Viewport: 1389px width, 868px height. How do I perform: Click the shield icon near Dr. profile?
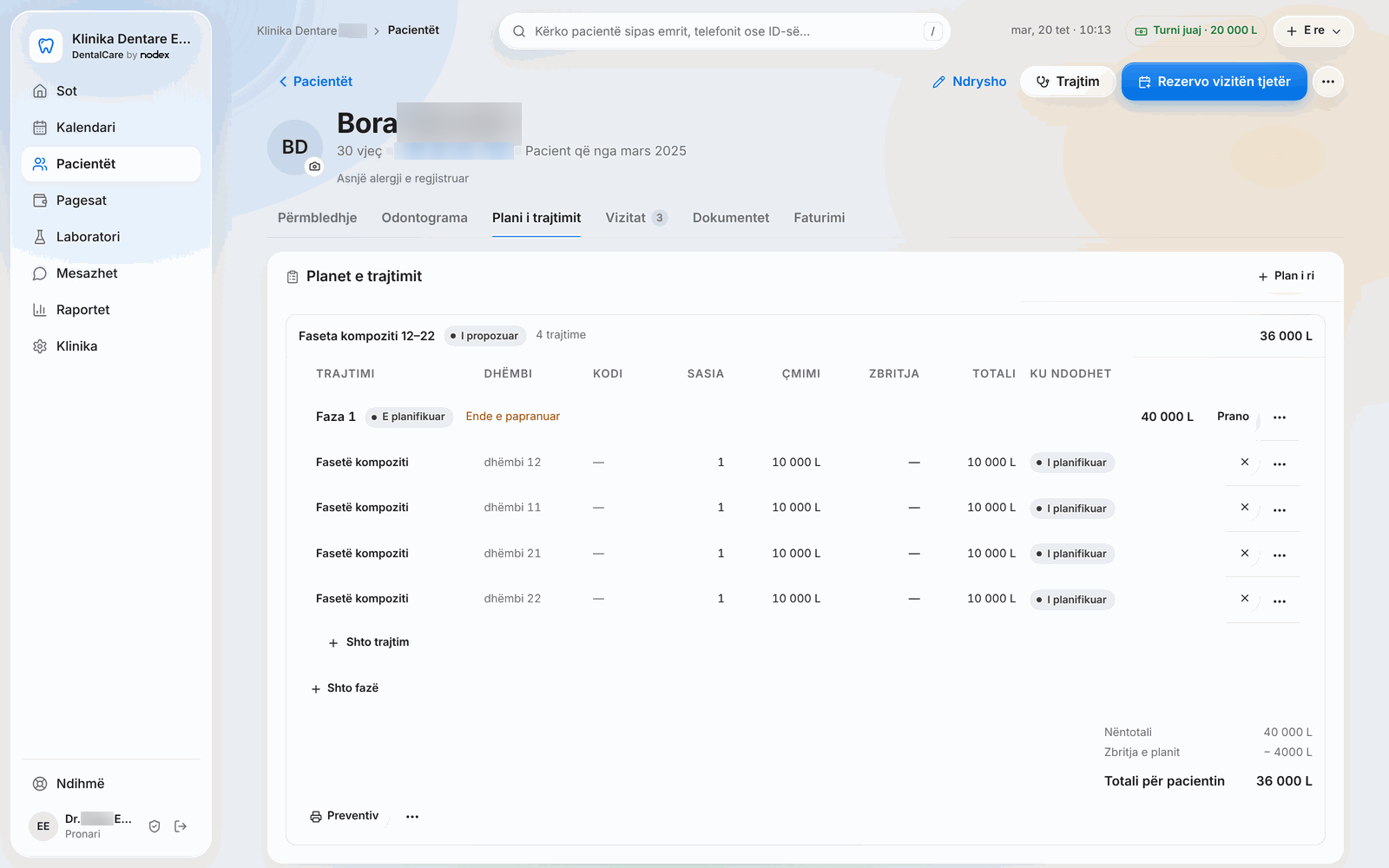coord(155,826)
